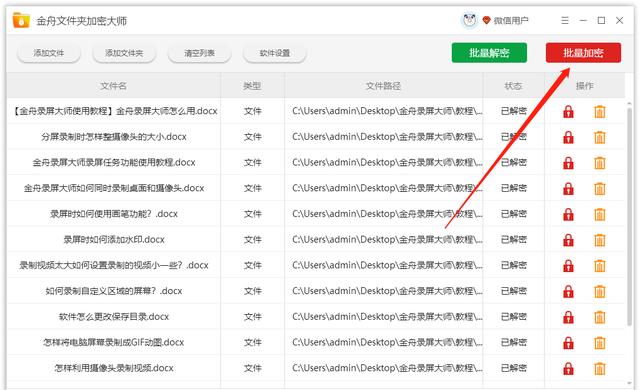Encrypt 软件怎么更改保存目录.docx via lock icon
Viewport: 640px width, 390px height.
[x=568, y=317]
